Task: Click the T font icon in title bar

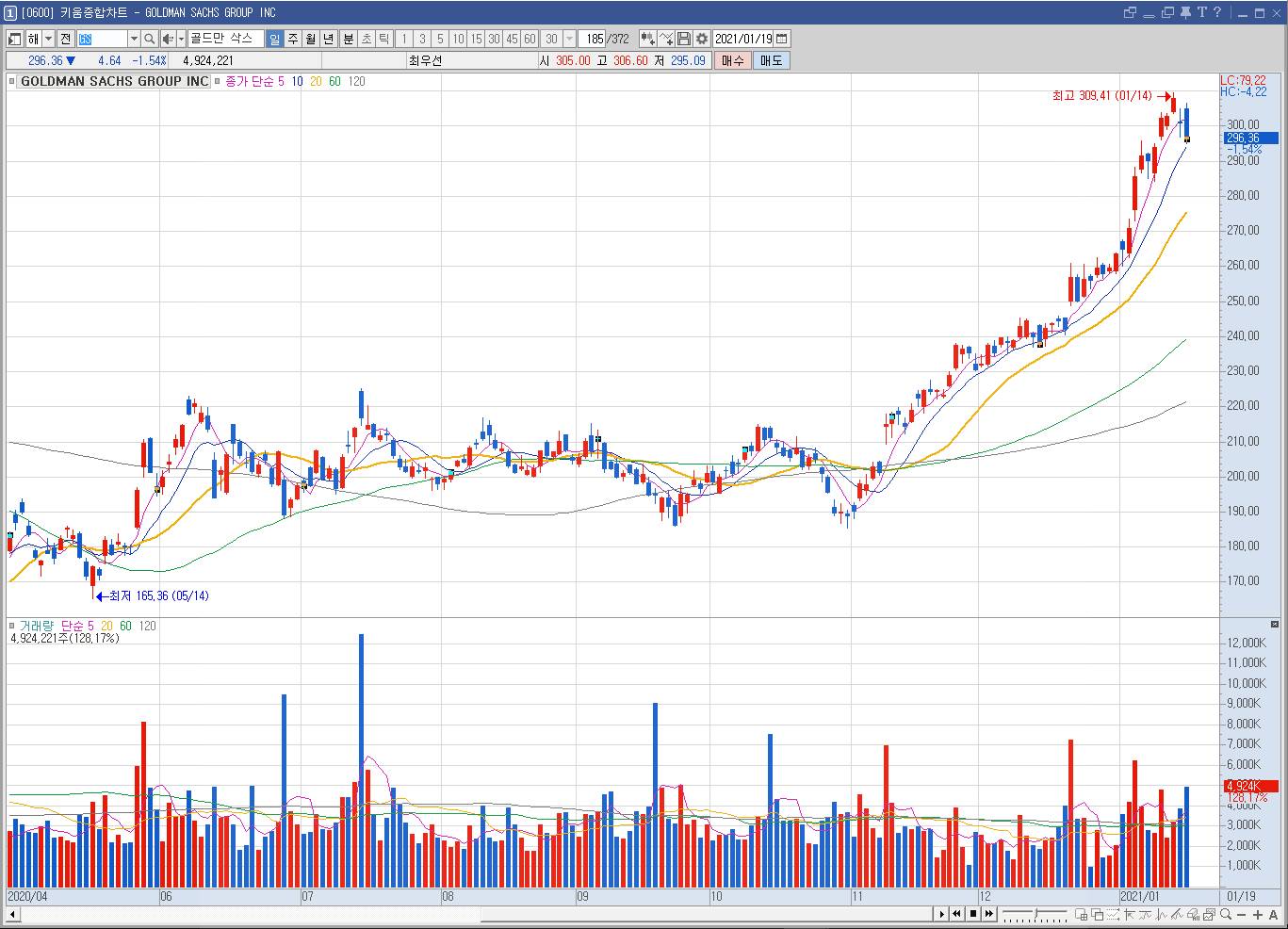Action: coord(1201,12)
